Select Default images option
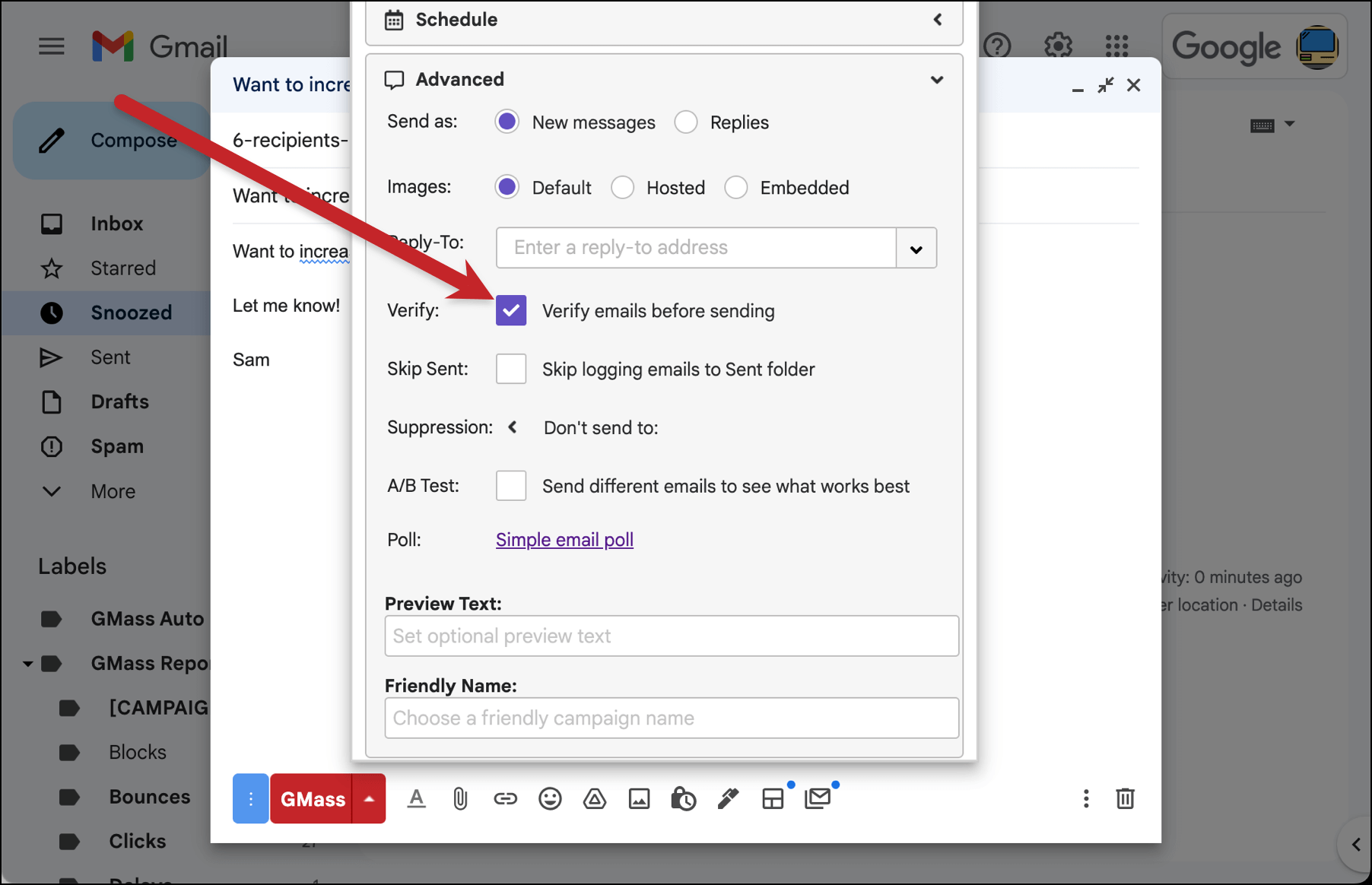 [507, 187]
